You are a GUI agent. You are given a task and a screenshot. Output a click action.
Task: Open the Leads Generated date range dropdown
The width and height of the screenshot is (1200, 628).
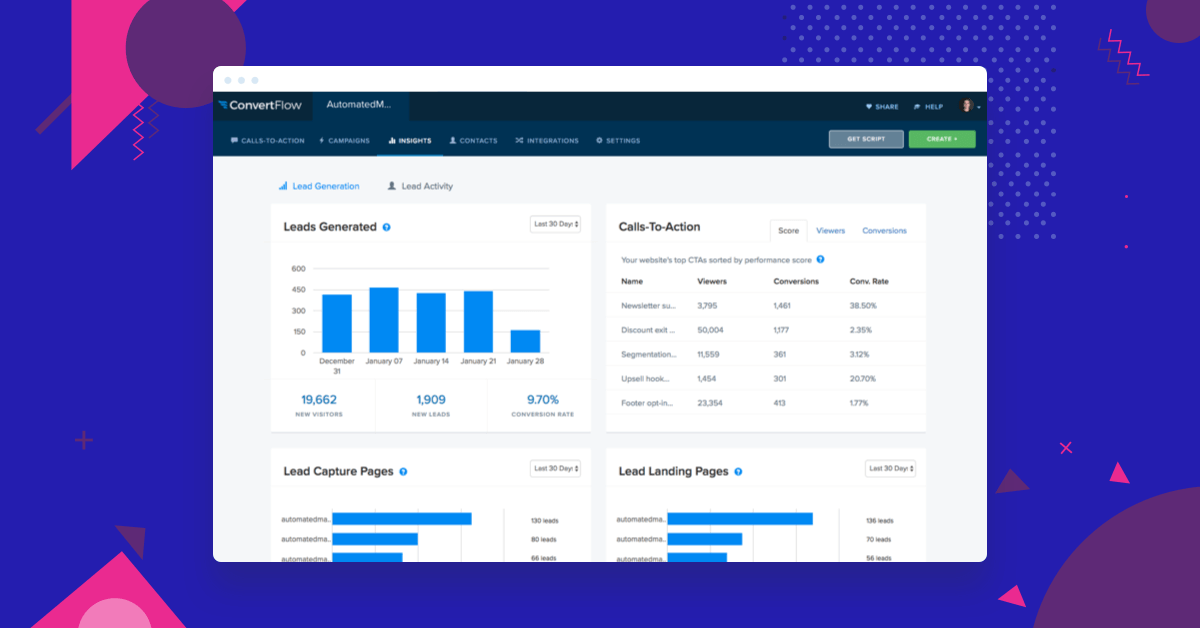(x=555, y=224)
